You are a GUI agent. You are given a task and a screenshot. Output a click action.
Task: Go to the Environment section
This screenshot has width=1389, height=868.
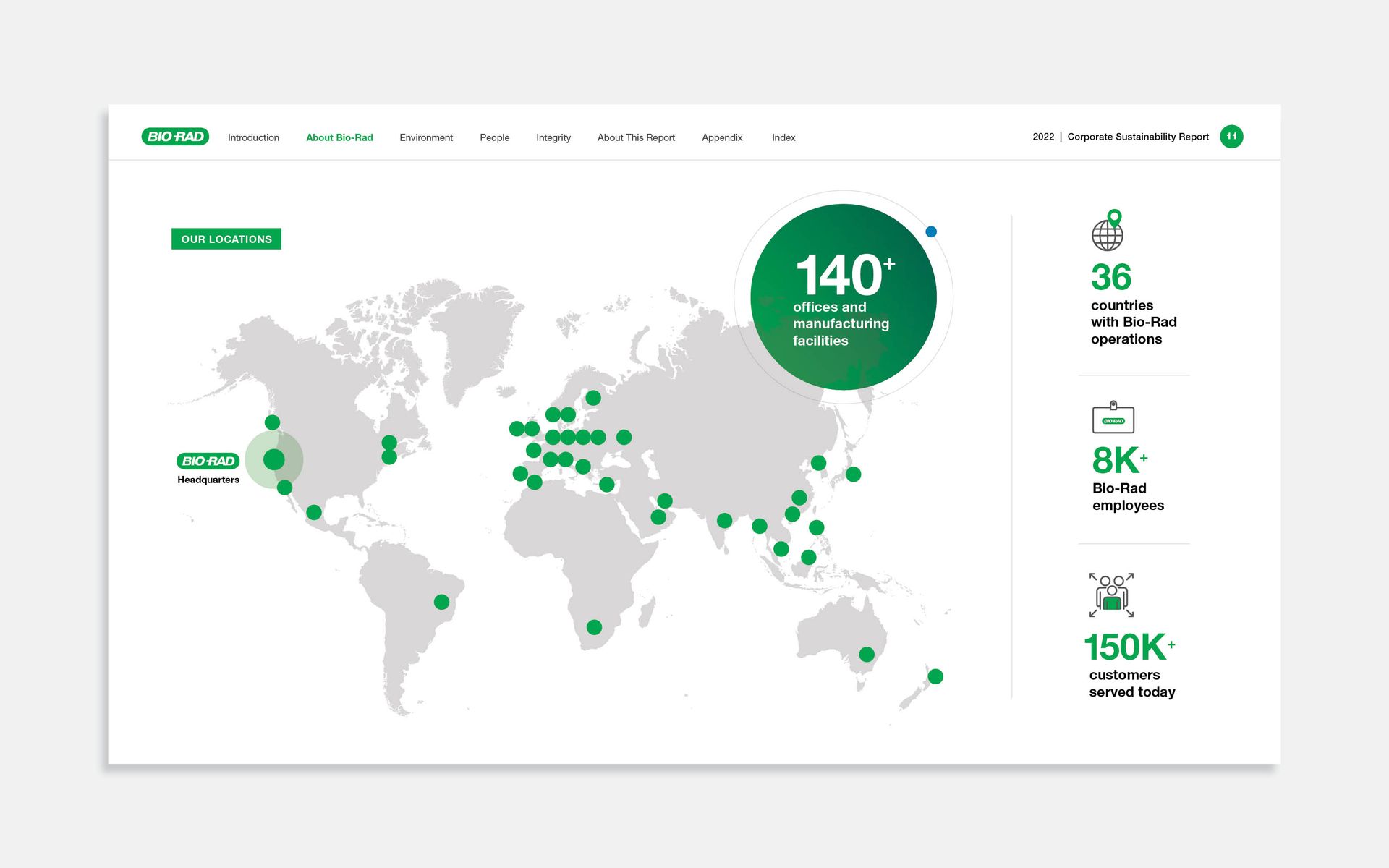point(426,137)
